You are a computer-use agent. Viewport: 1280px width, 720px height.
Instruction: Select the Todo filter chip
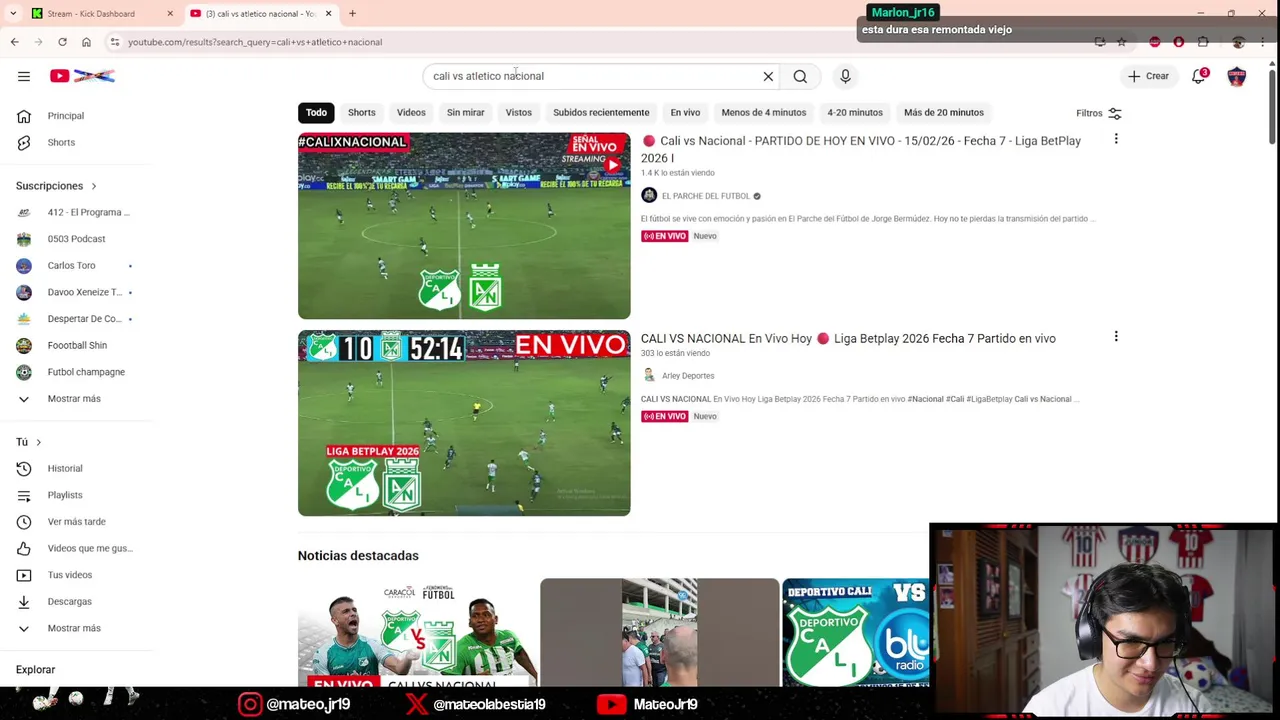(316, 112)
